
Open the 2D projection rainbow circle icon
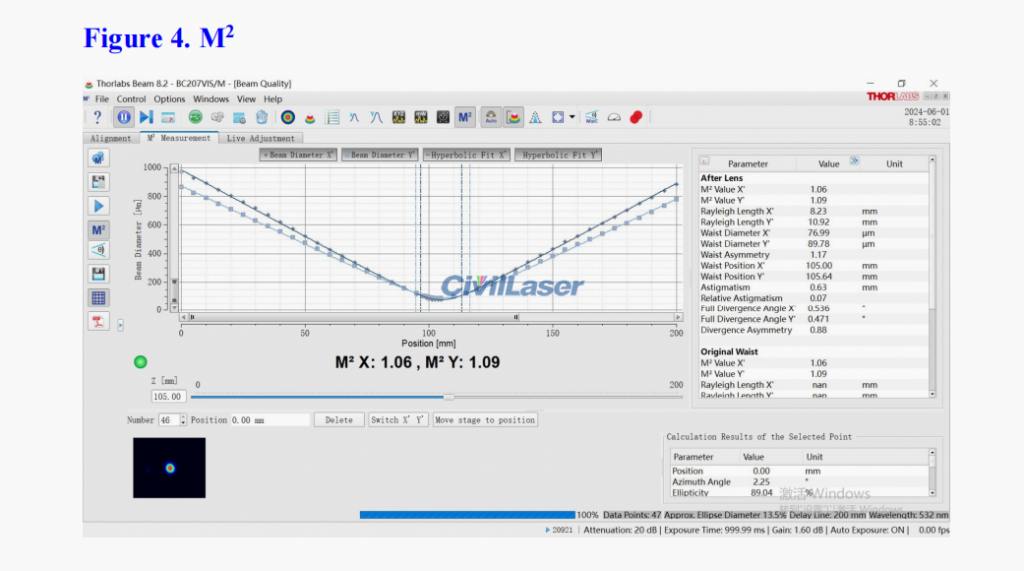tap(287, 117)
